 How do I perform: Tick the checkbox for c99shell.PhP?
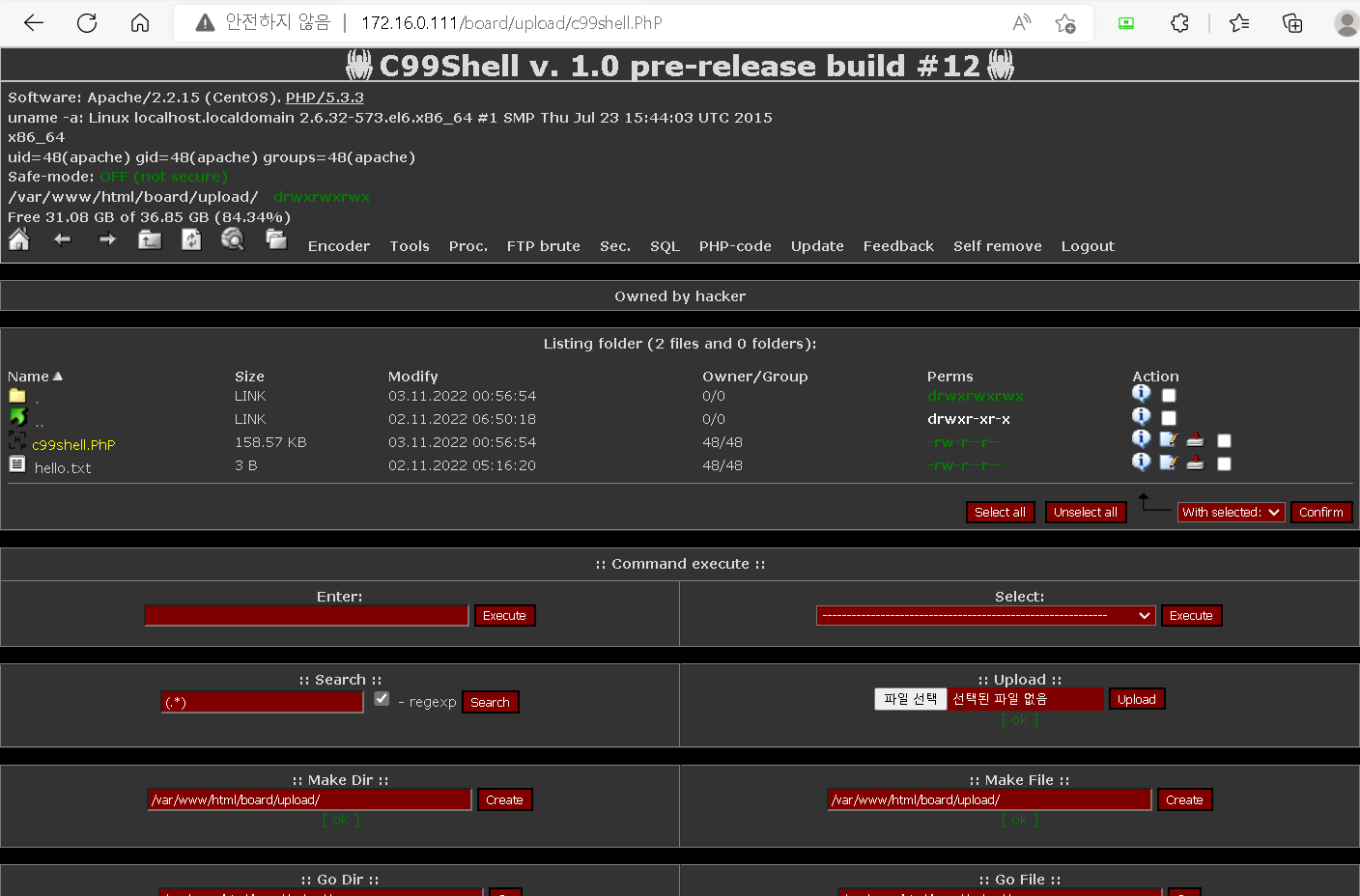tap(1224, 440)
